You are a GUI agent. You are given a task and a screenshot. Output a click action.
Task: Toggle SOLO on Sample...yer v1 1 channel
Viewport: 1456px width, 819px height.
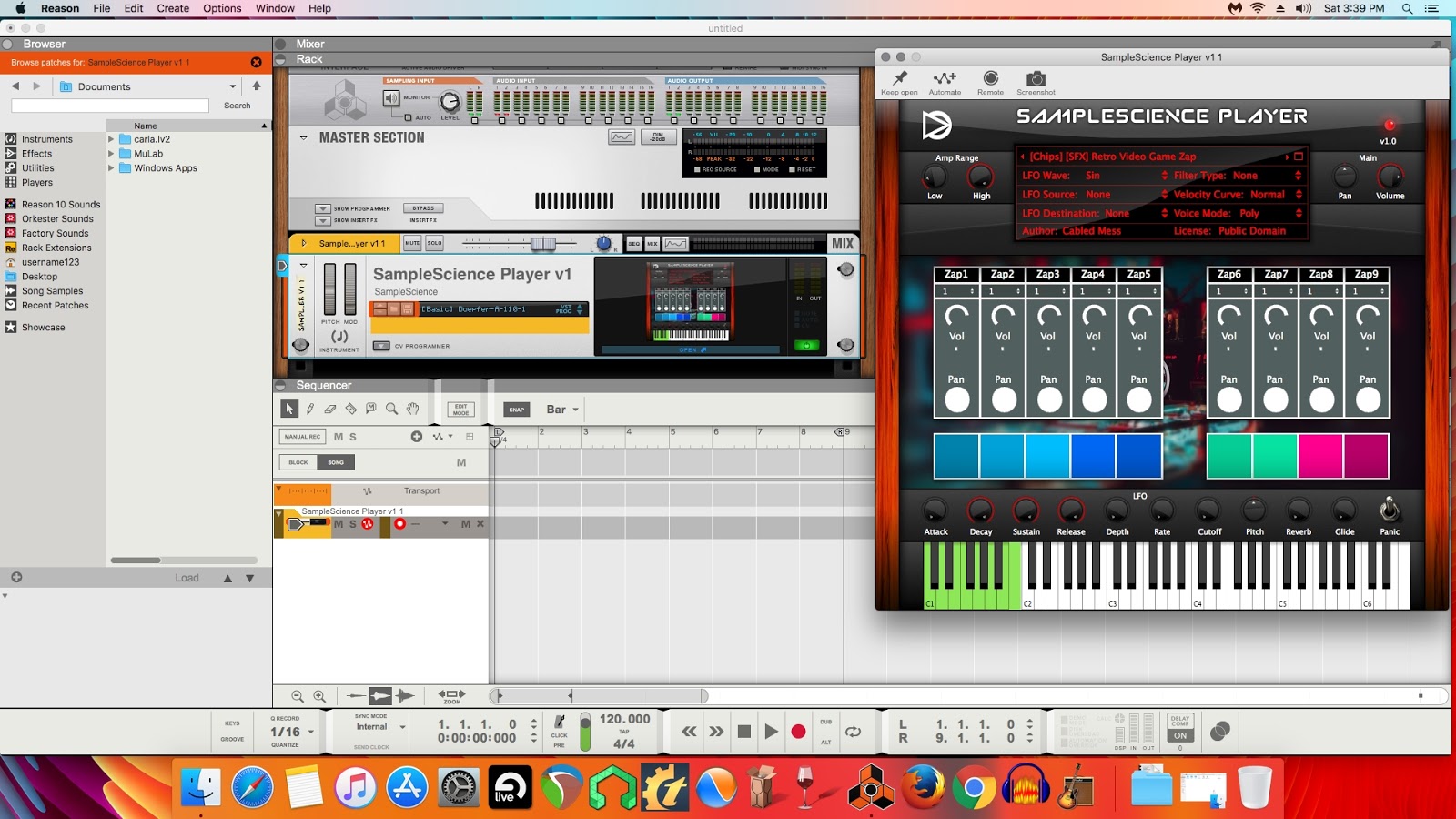coord(434,243)
